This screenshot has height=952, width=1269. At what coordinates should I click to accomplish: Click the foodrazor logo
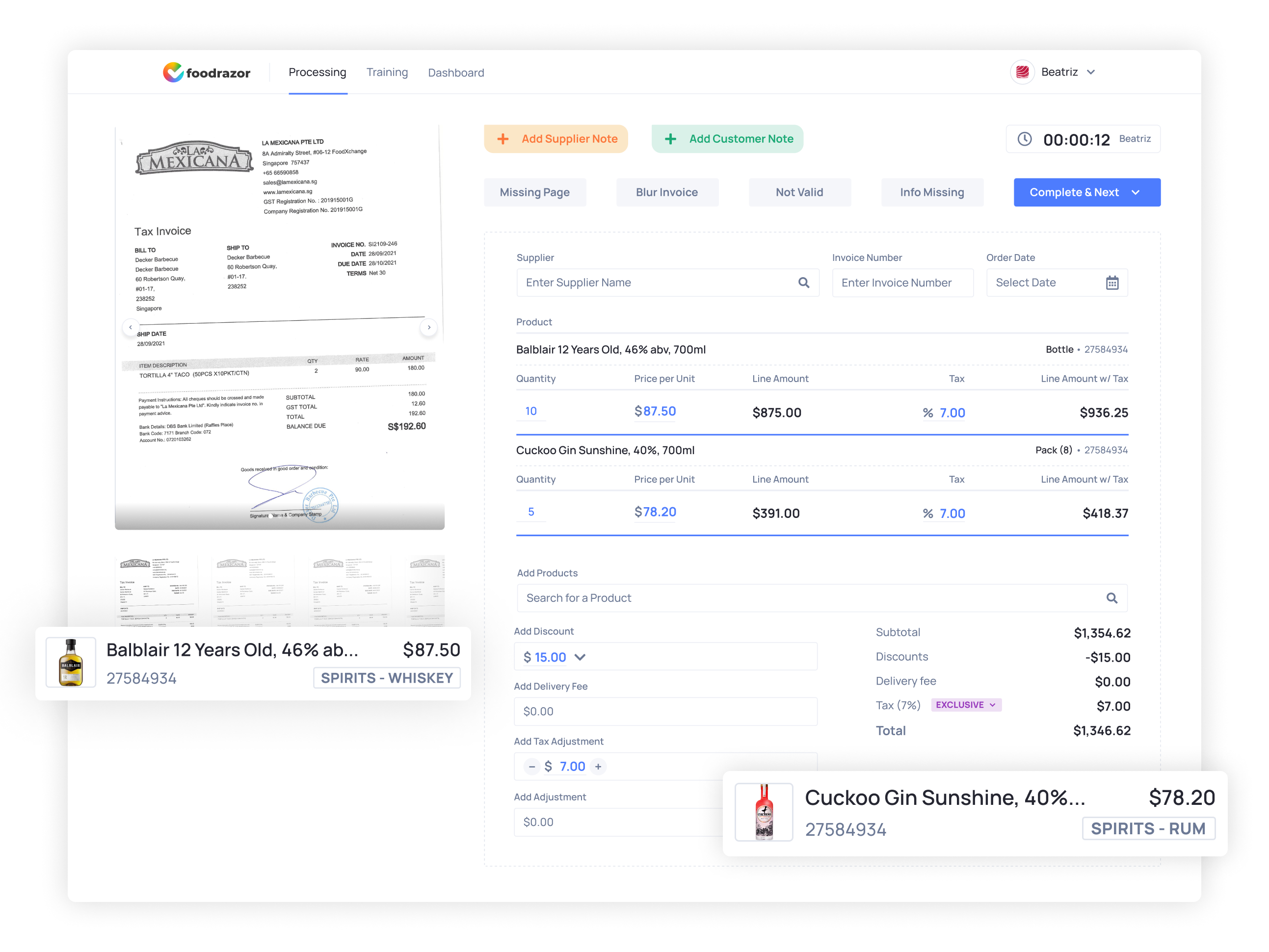(x=207, y=73)
